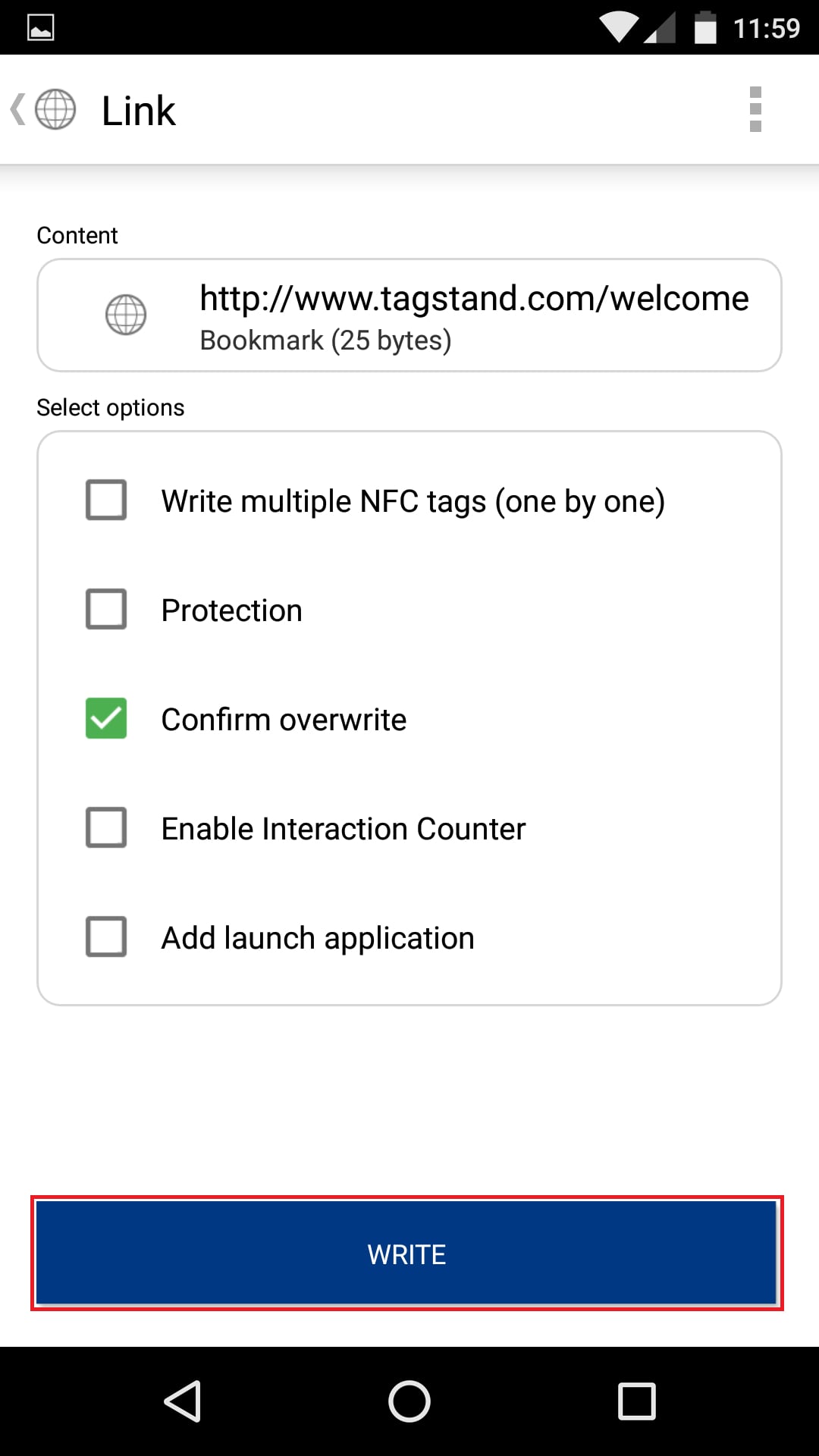Tap the Link title in the header

click(139, 111)
